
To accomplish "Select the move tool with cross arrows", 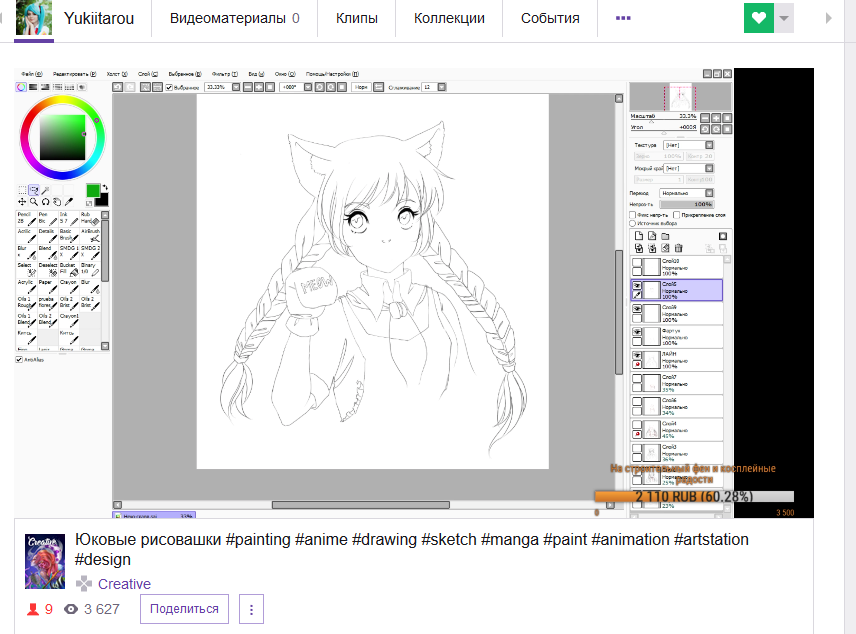I will [22, 202].
